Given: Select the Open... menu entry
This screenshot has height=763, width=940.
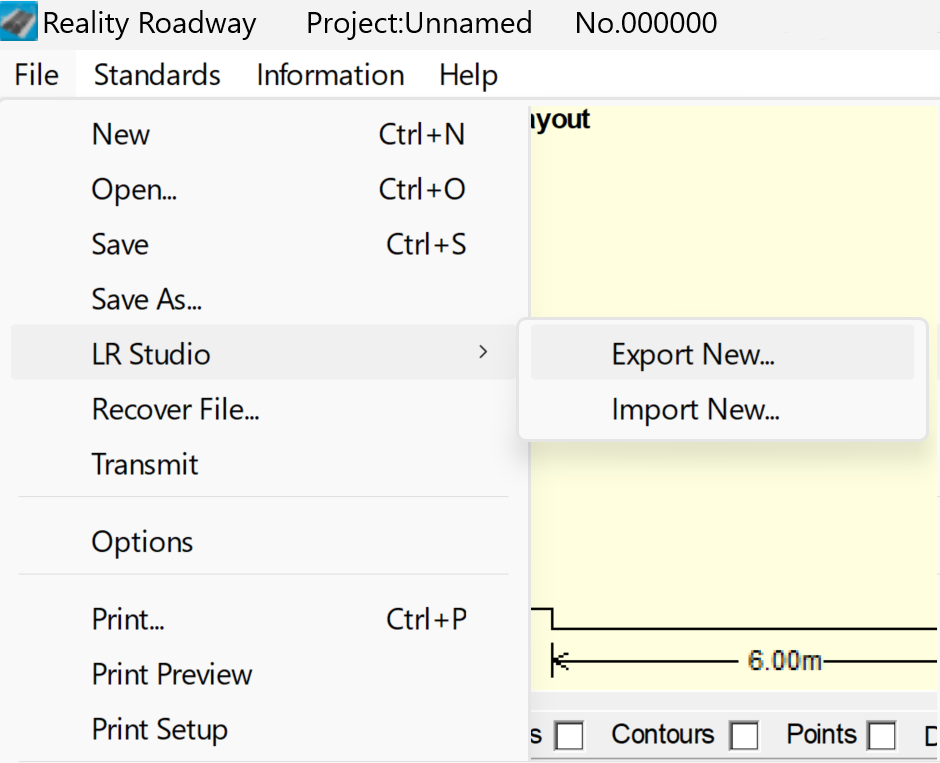Looking at the screenshot, I should click(134, 189).
